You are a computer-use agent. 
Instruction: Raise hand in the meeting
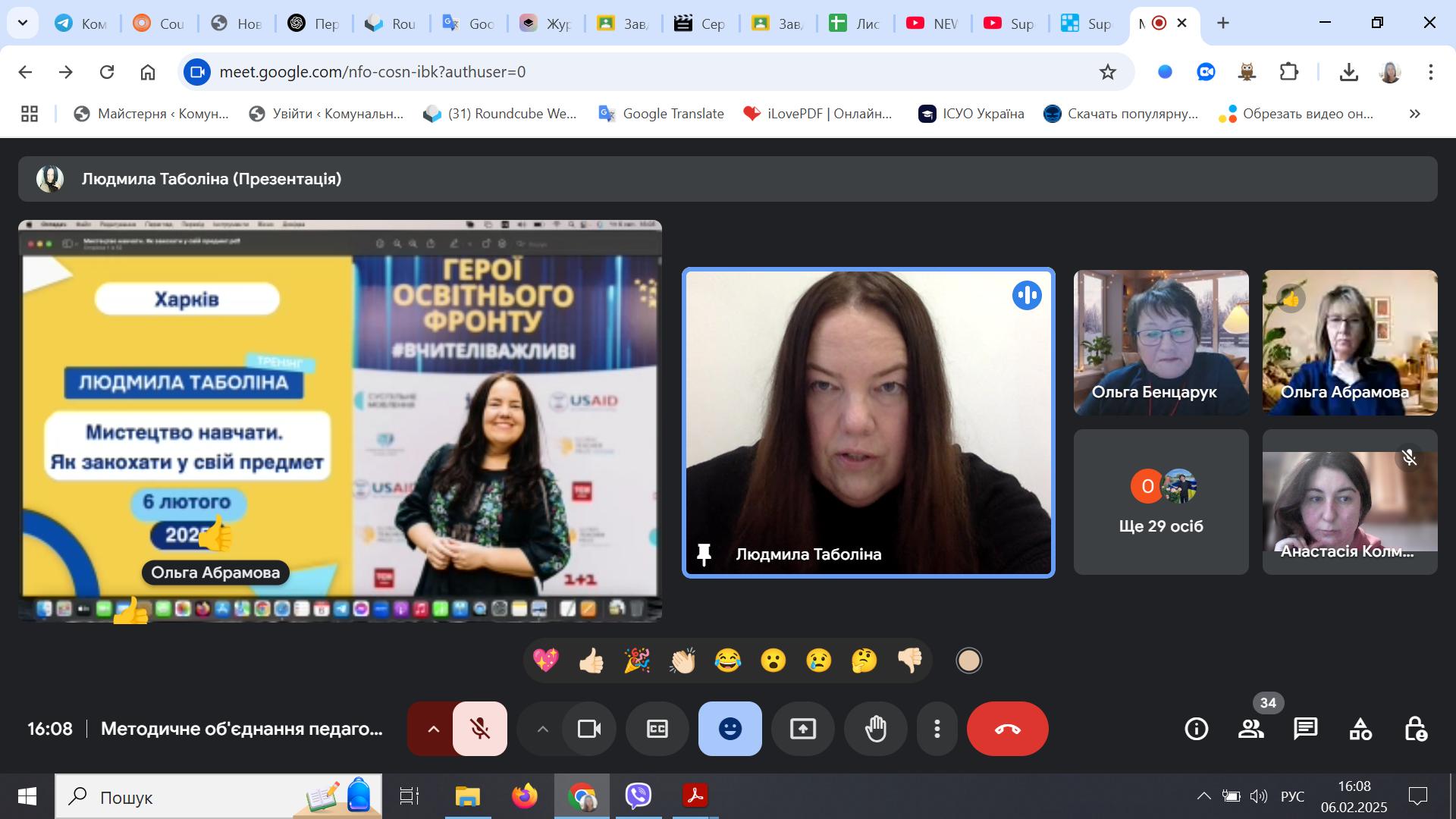(875, 729)
